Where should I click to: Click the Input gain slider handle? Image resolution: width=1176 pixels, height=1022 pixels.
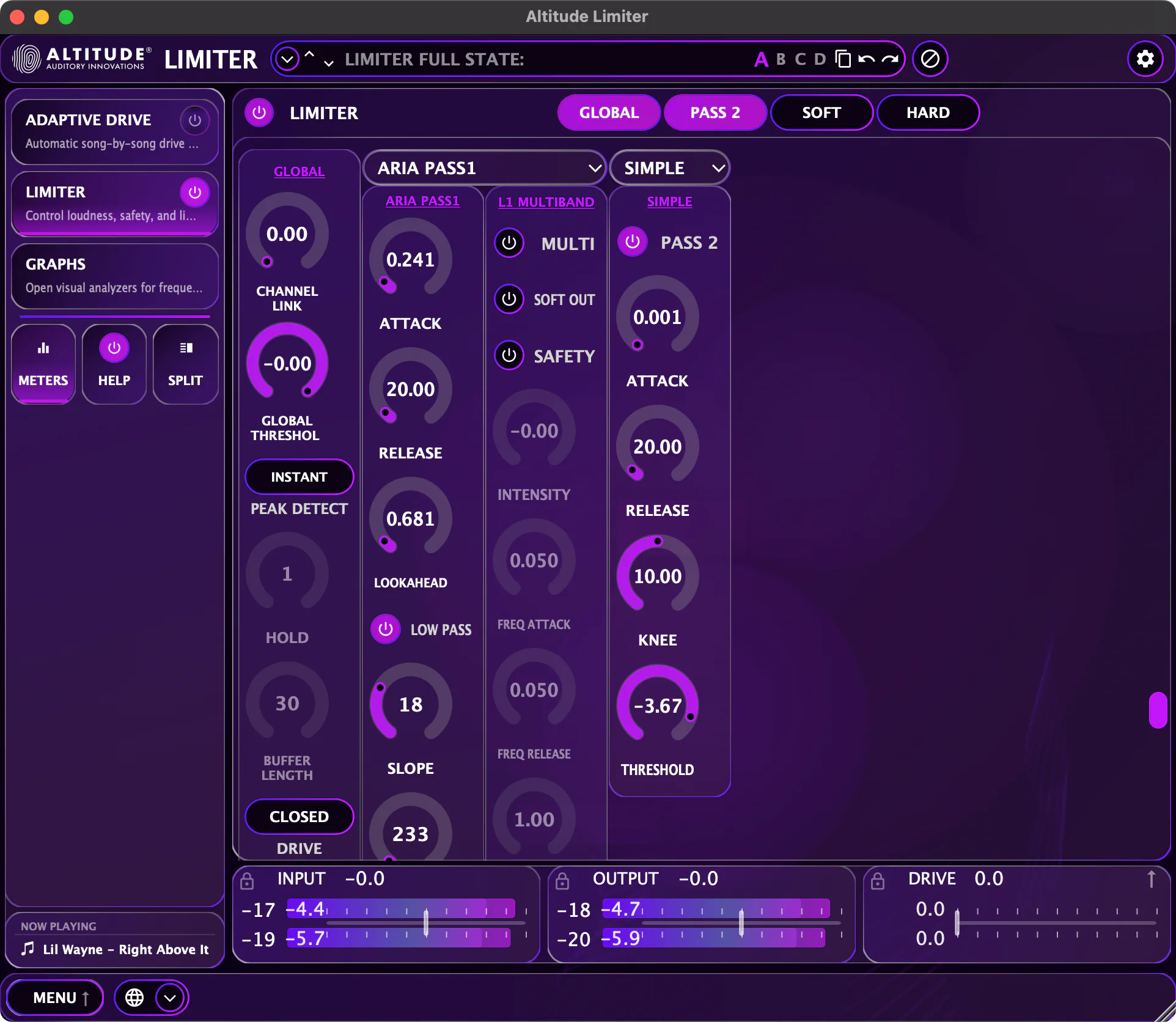(x=426, y=923)
